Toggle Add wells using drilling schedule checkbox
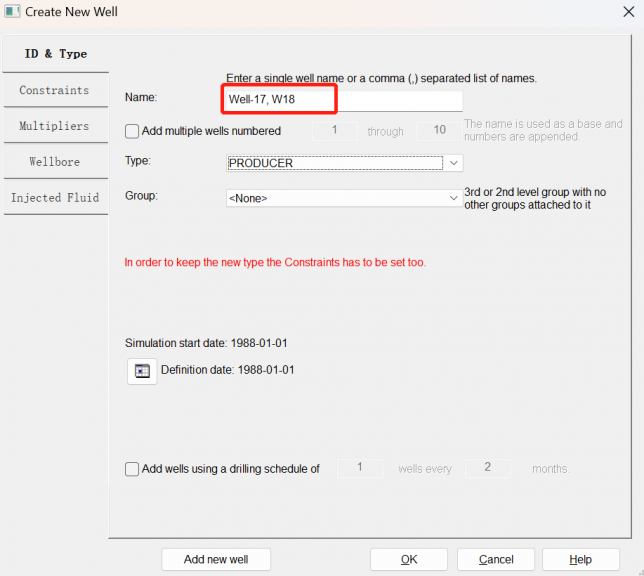Screen dimensions: 644x576 [132, 469]
